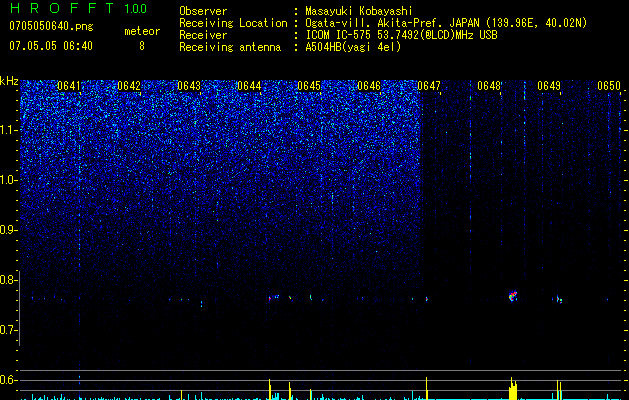Click the meteor label above the count
Screen dimensions: 629x400
(x=142, y=31)
